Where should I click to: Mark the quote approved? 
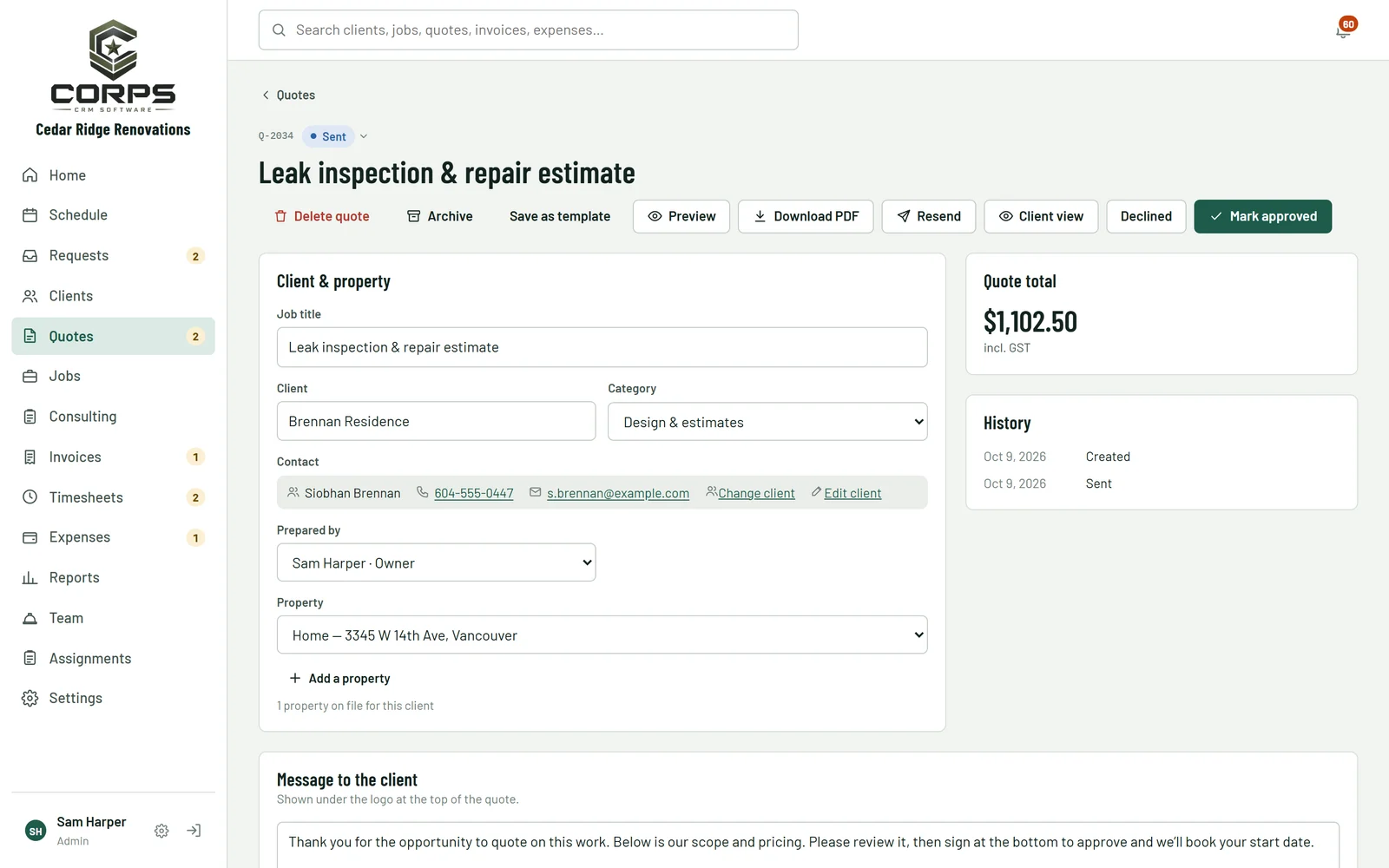1263,216
